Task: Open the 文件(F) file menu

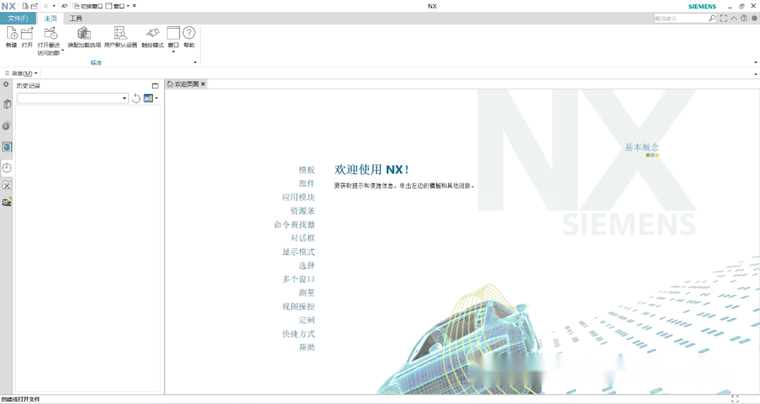Action: click(x=18, y=18)
